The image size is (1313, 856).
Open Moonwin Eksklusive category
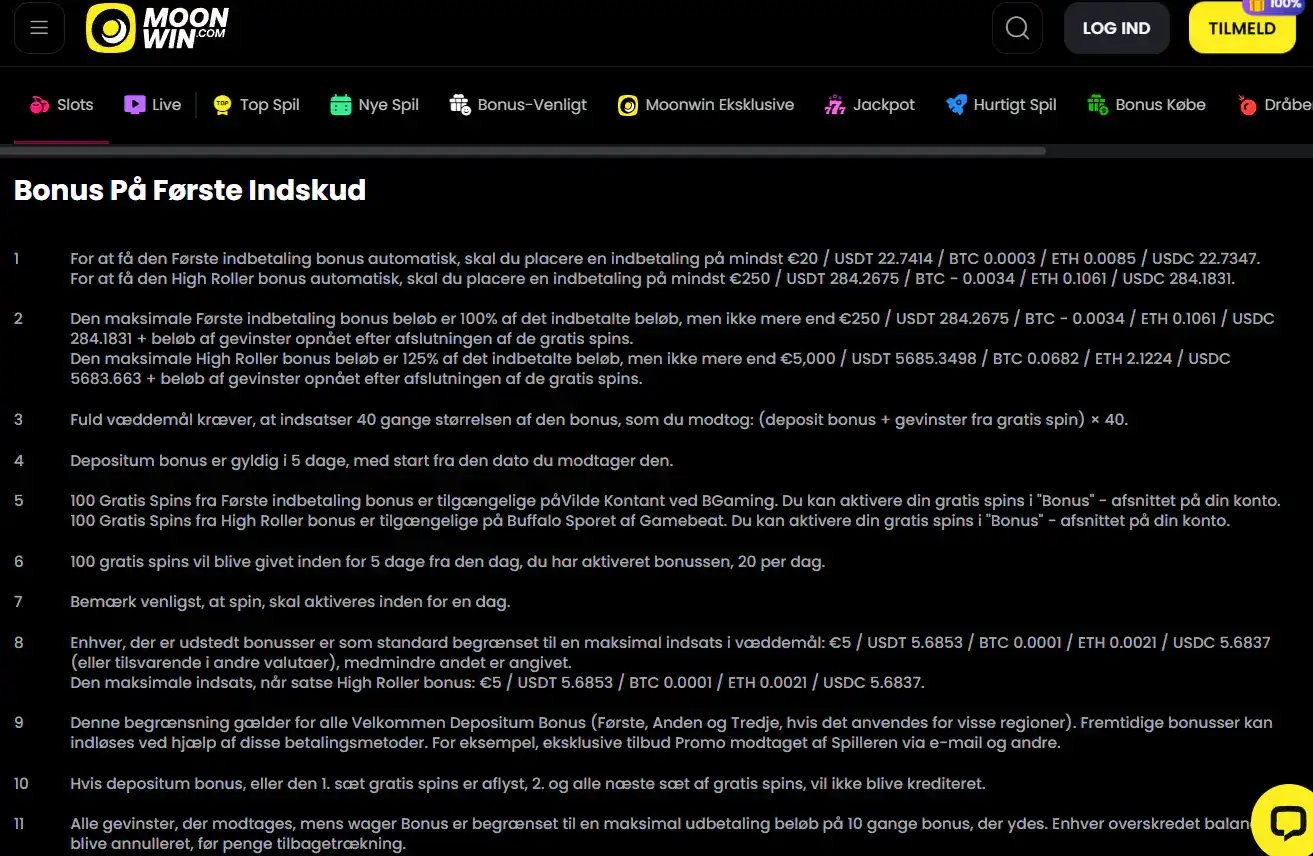(x=706, y=105)
